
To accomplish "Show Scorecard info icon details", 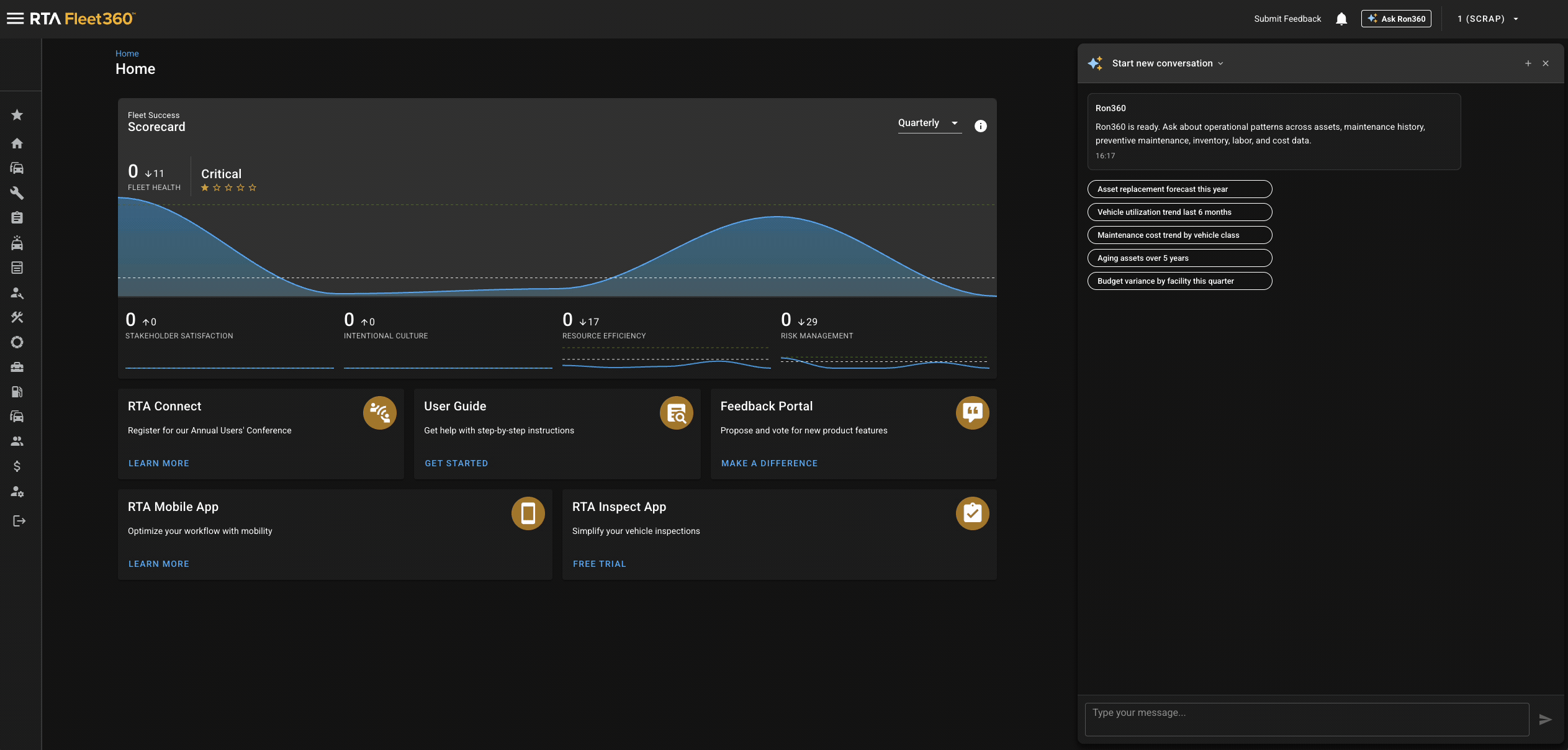I will click(981, 126).
